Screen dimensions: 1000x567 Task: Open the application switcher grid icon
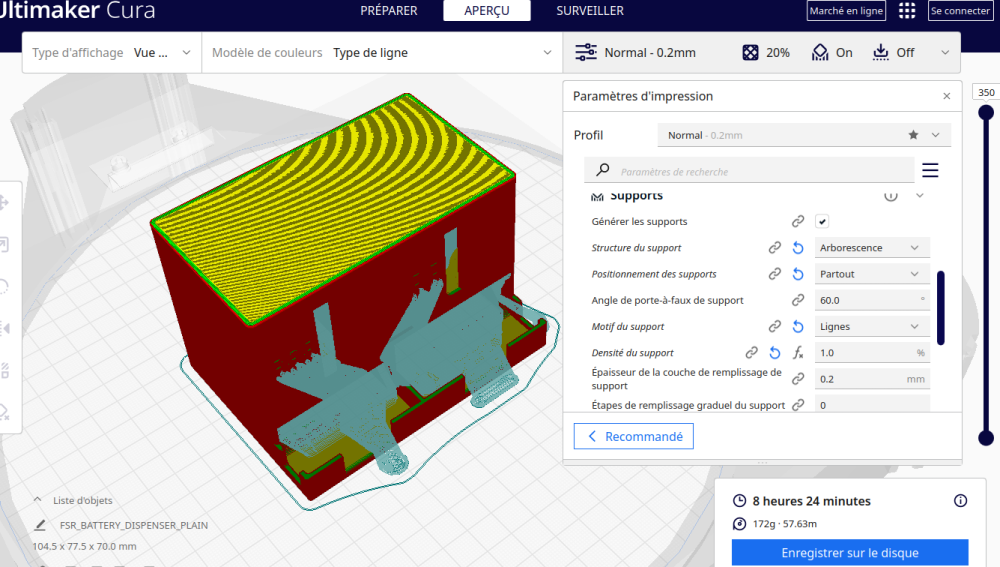tap(907, 11)
